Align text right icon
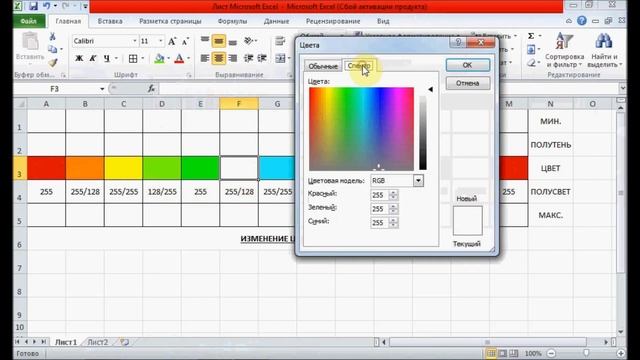Image resolution: width=640 pixels, height=360 pixels. tap(233, 58)
